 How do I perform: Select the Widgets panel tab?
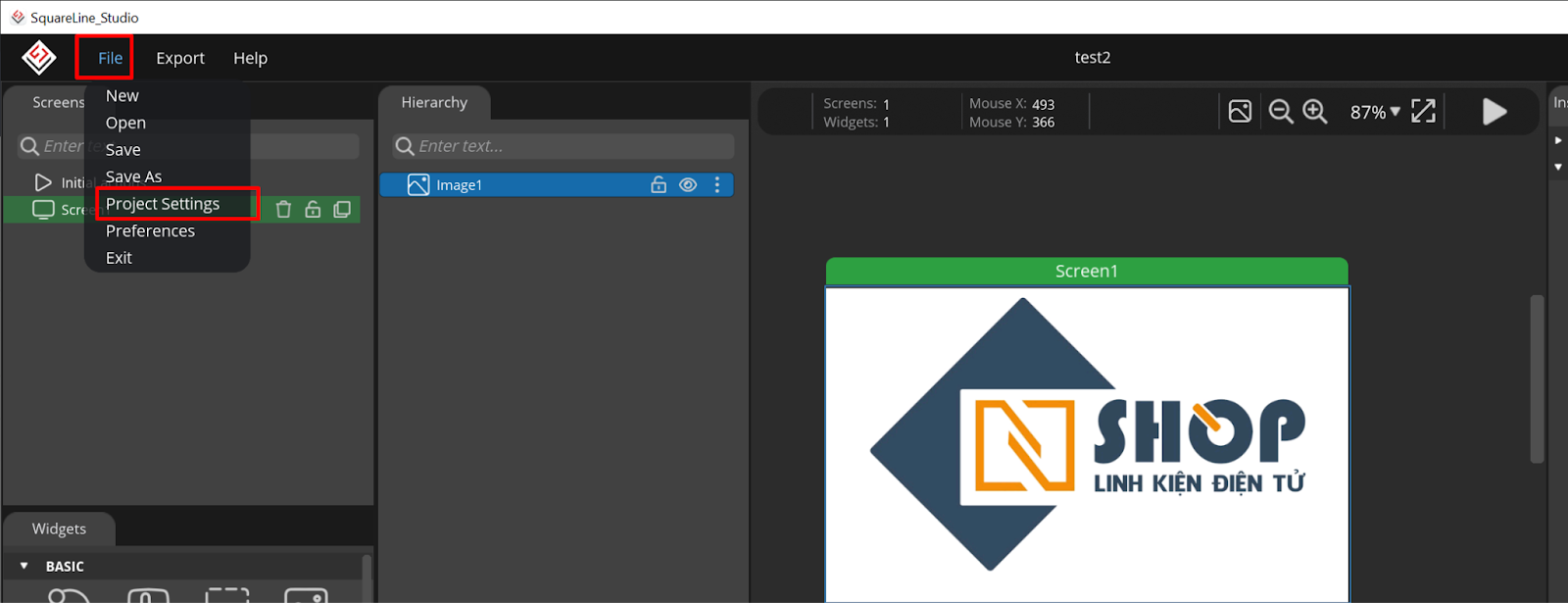click(59, 528)
